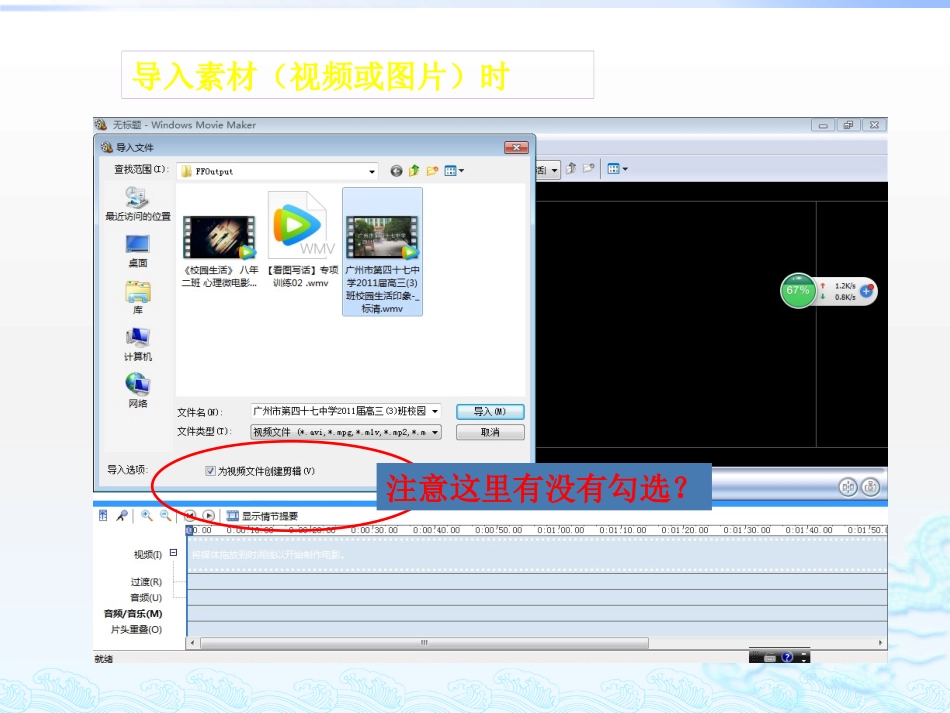Expand the 文件名 filename dropdown arrow
Viewport: 950px width, 713px height.
pos(435,411)
